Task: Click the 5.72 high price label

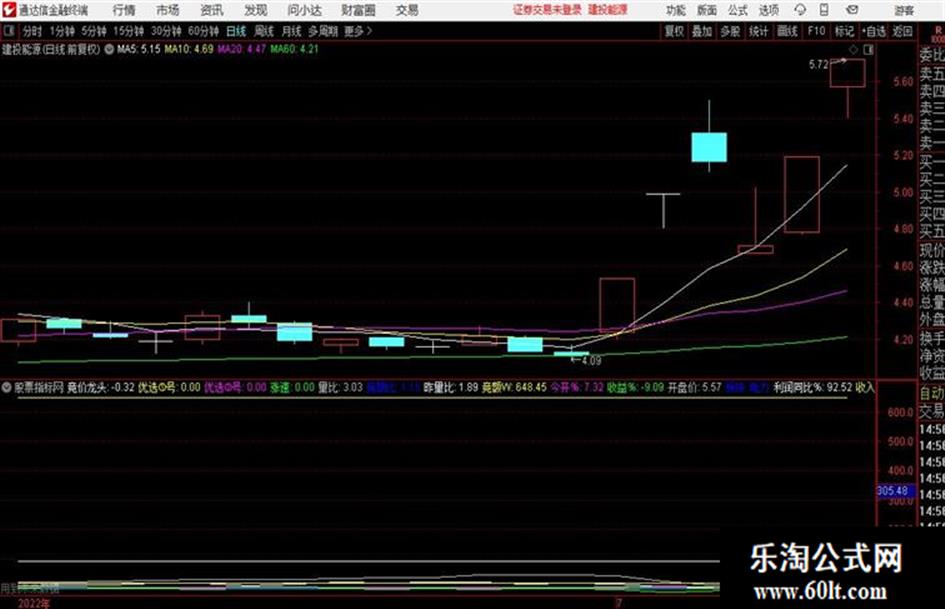Action: (818, 65)
